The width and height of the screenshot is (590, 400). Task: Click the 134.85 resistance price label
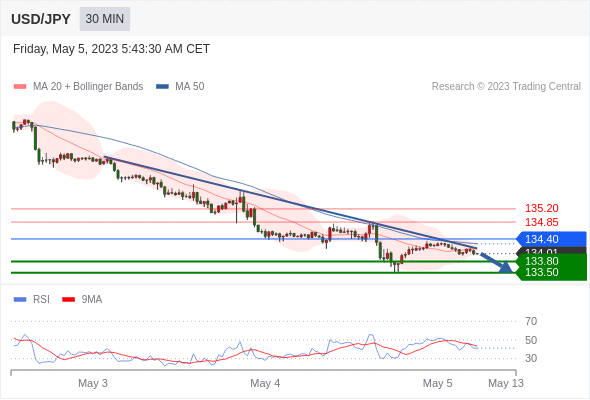(541, 222)
